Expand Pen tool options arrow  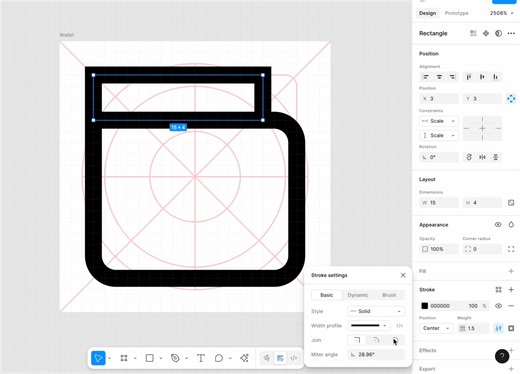click(x=186, y=358)
